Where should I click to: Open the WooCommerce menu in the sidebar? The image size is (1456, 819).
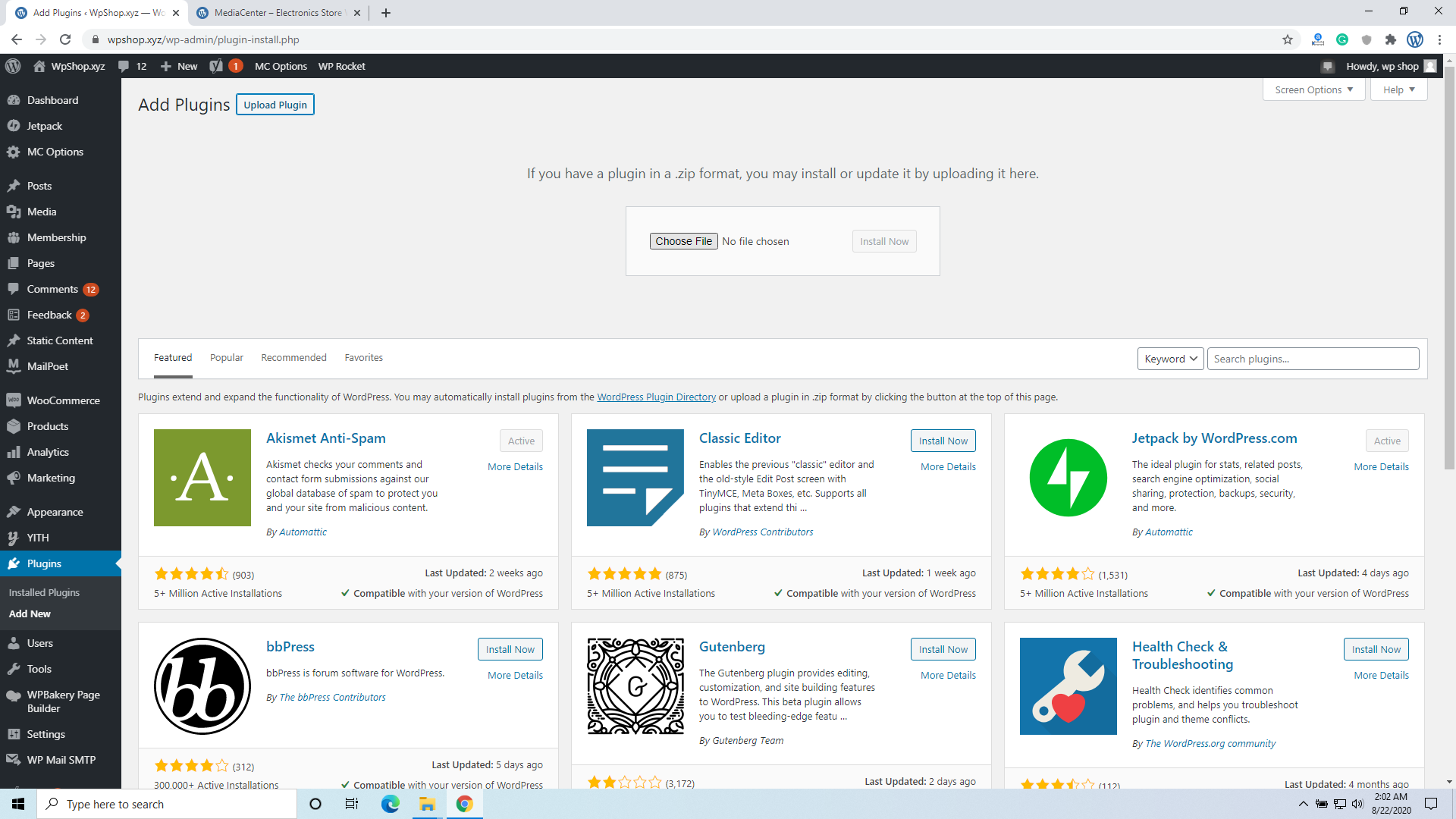click(x=63, y=400)
